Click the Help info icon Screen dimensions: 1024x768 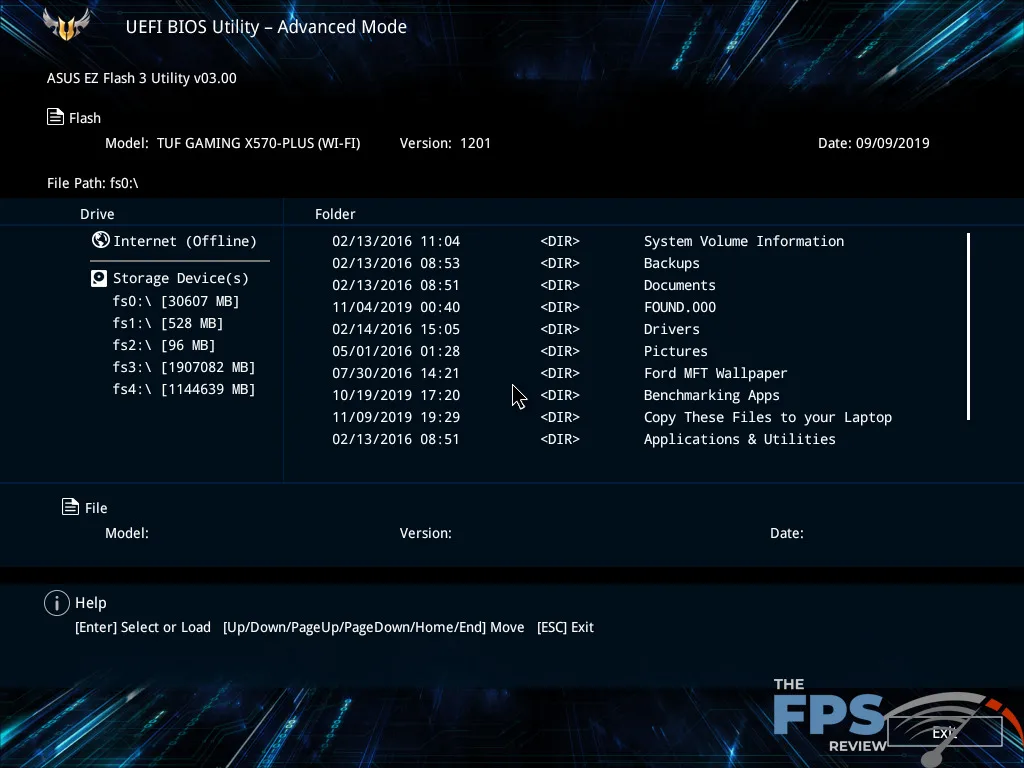tap(57, 603)
